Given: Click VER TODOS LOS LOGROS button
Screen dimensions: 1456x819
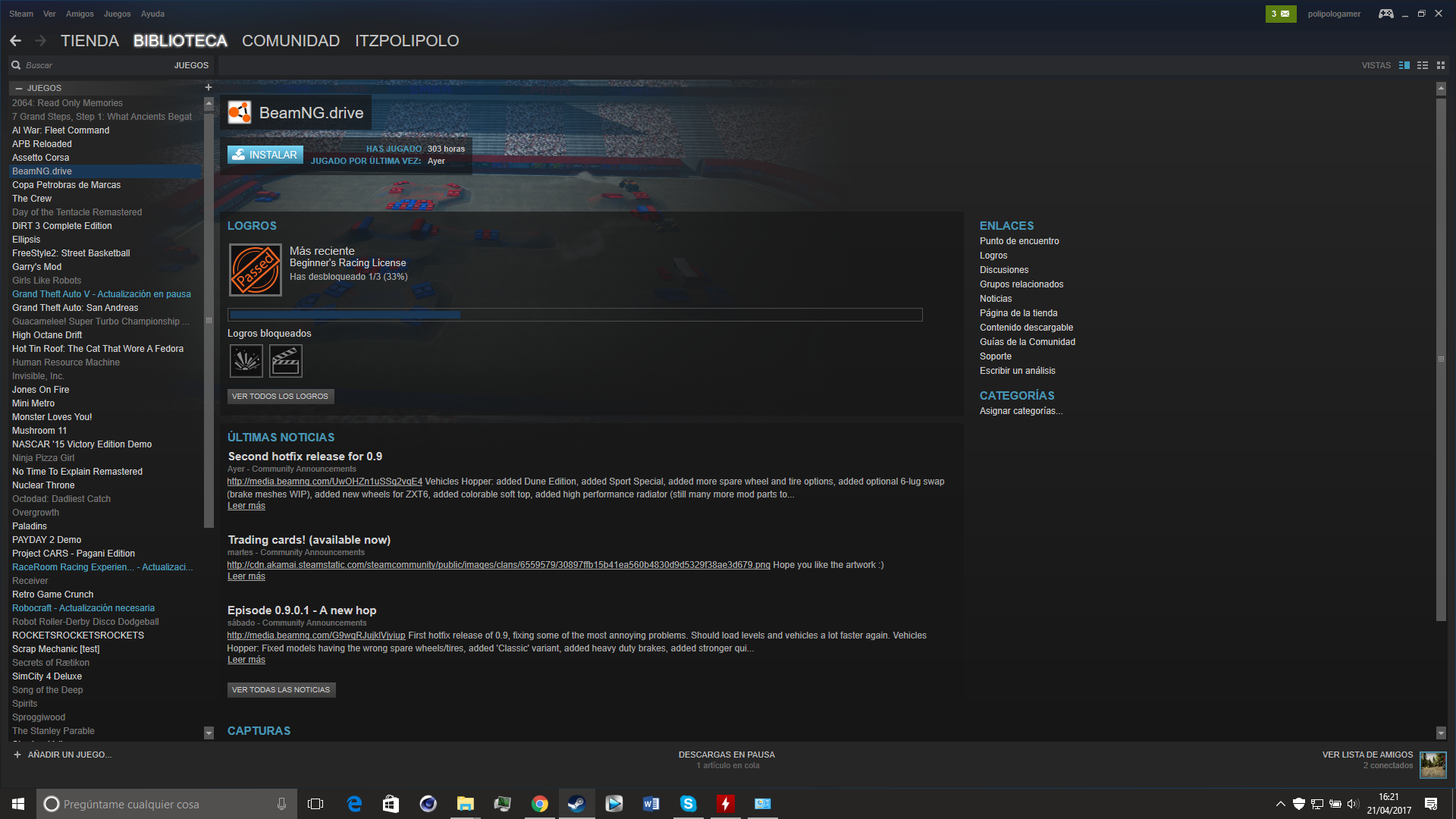Looking at the screenshot, I should tap(281, 396).
